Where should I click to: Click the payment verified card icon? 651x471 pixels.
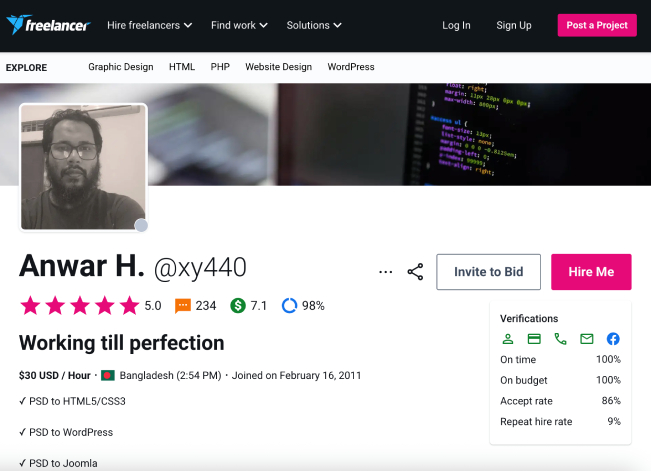pos(534,339)
